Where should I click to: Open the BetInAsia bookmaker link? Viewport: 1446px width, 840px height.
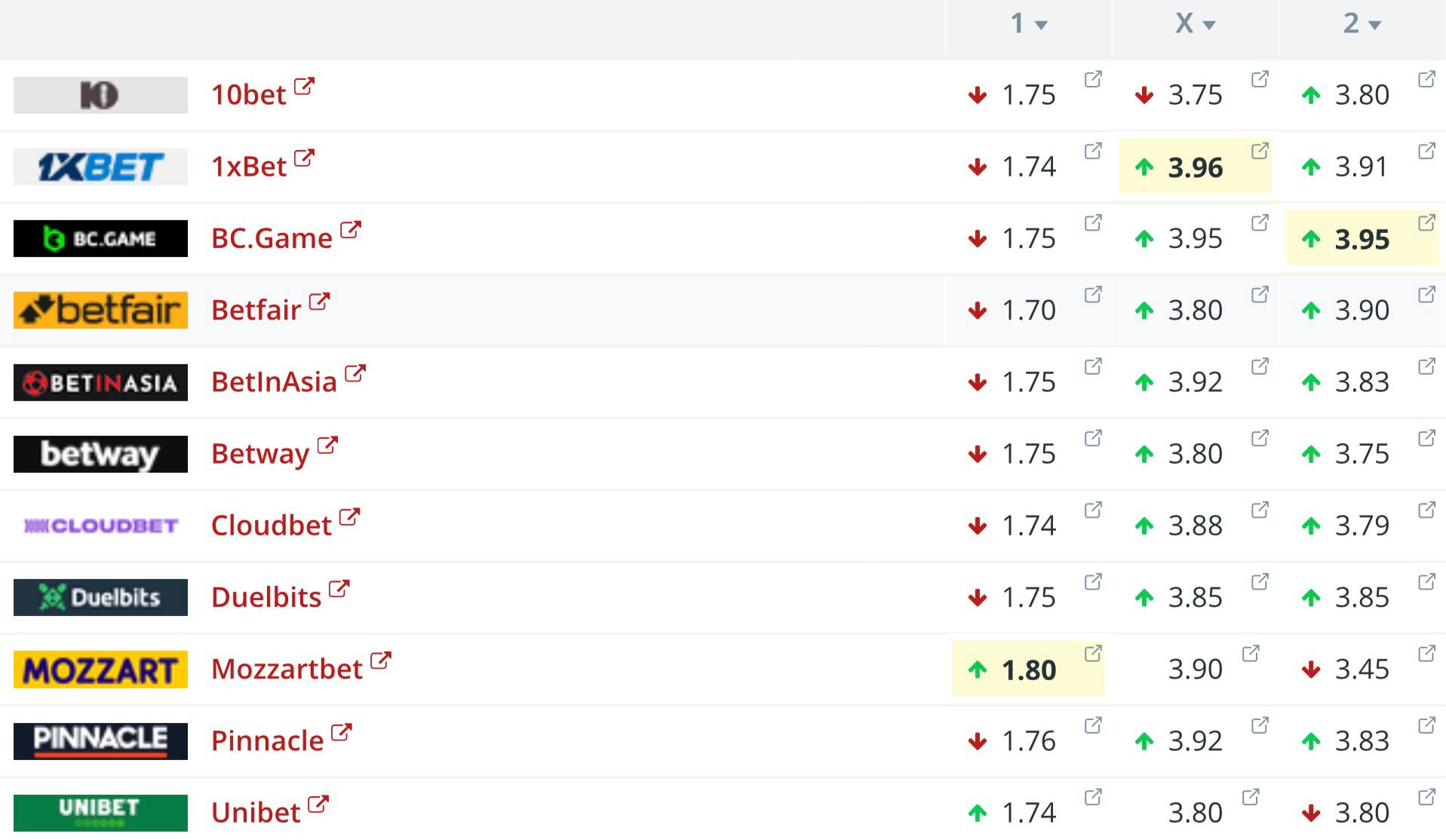pos(274,382)
